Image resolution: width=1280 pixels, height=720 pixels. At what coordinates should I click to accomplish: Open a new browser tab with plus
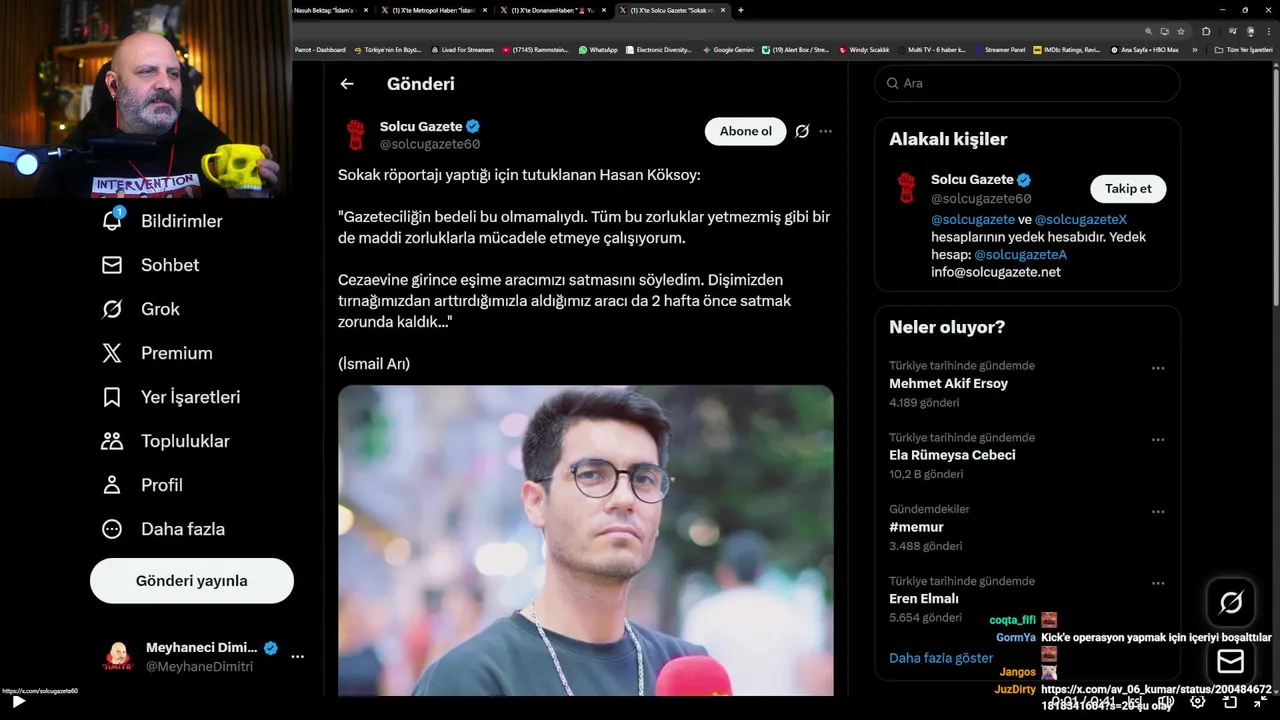tap(741, 10)
